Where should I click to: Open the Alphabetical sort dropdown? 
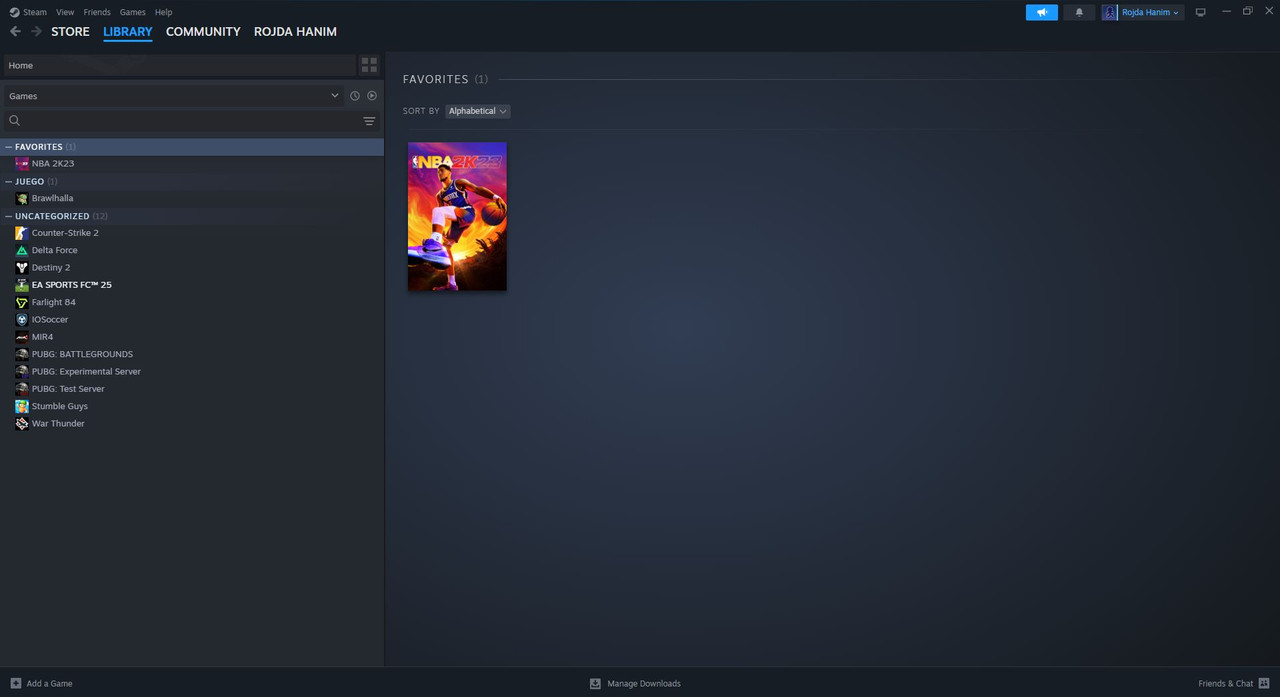pos(477,111)
